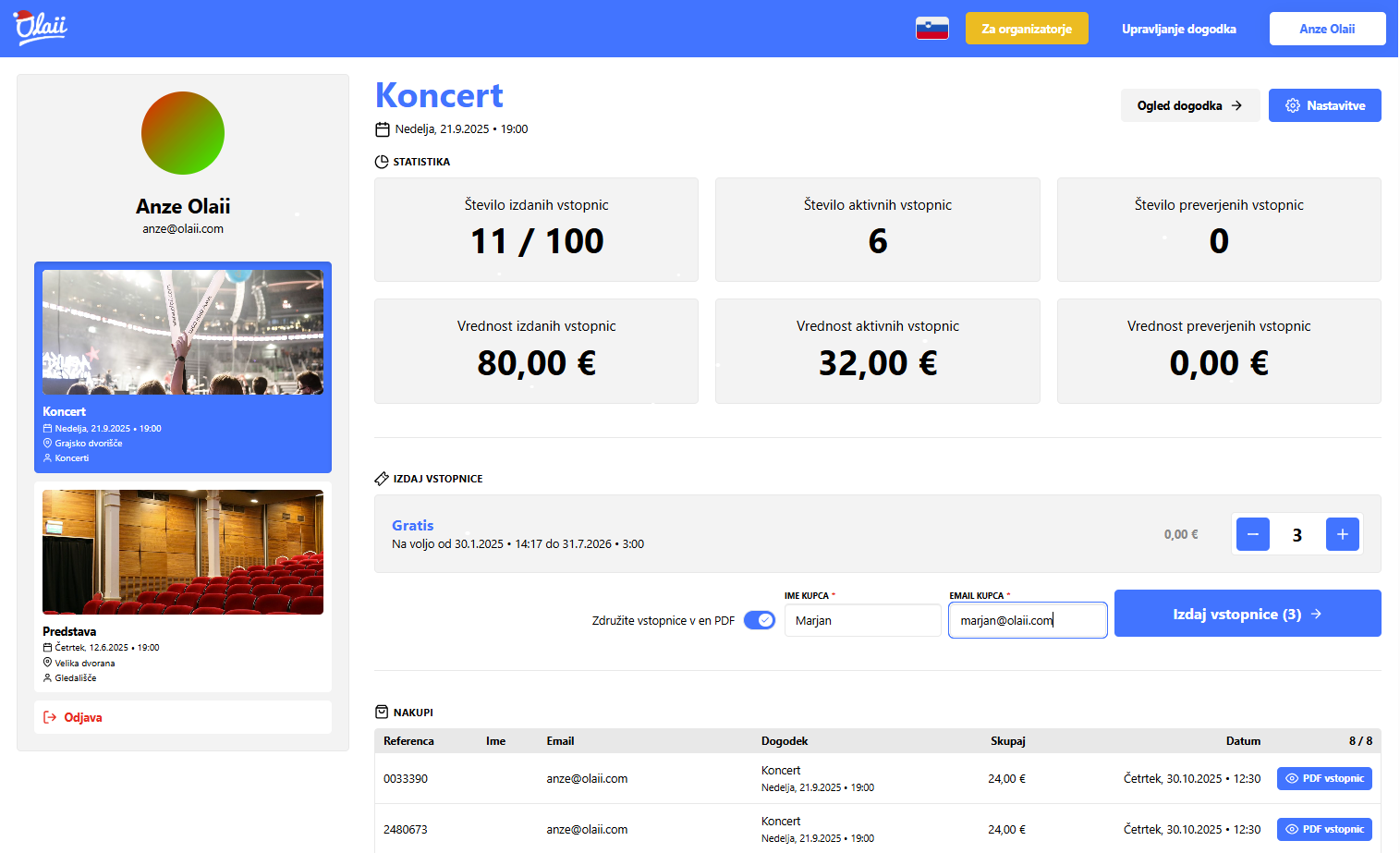Decrease Gratis ticket quantity with minus button
This screenshot has height=853, width=1400.
point(1252,534)
